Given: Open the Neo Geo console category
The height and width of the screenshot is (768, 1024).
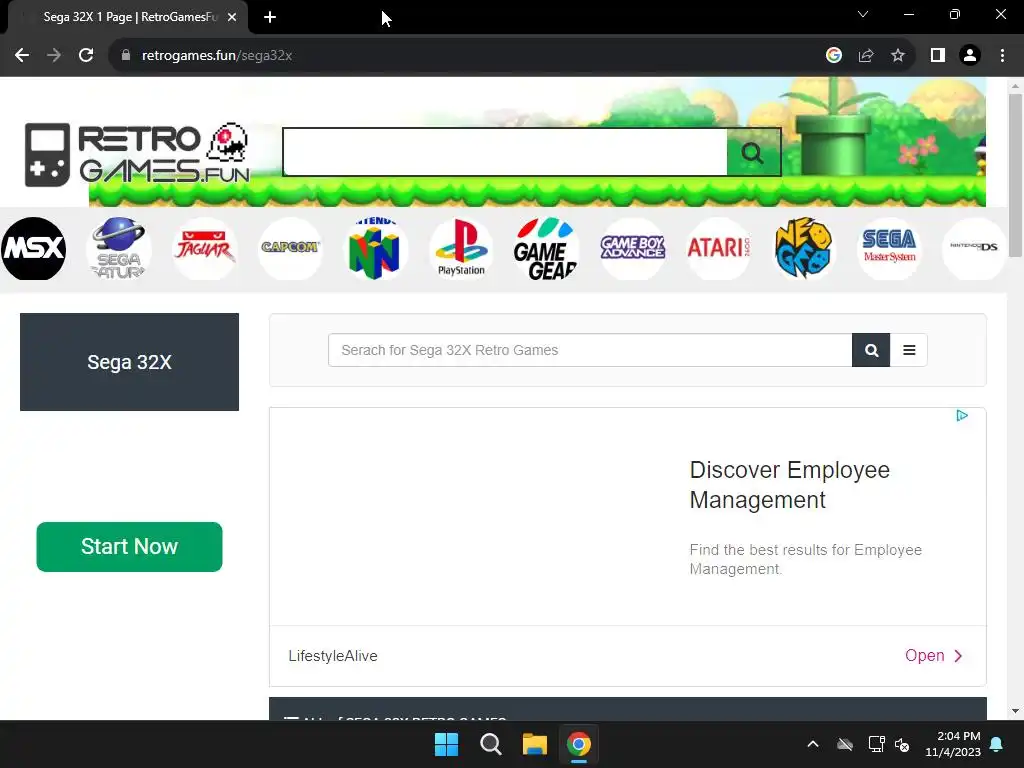Looking at the screenshot, I should [x=803, y=248].
